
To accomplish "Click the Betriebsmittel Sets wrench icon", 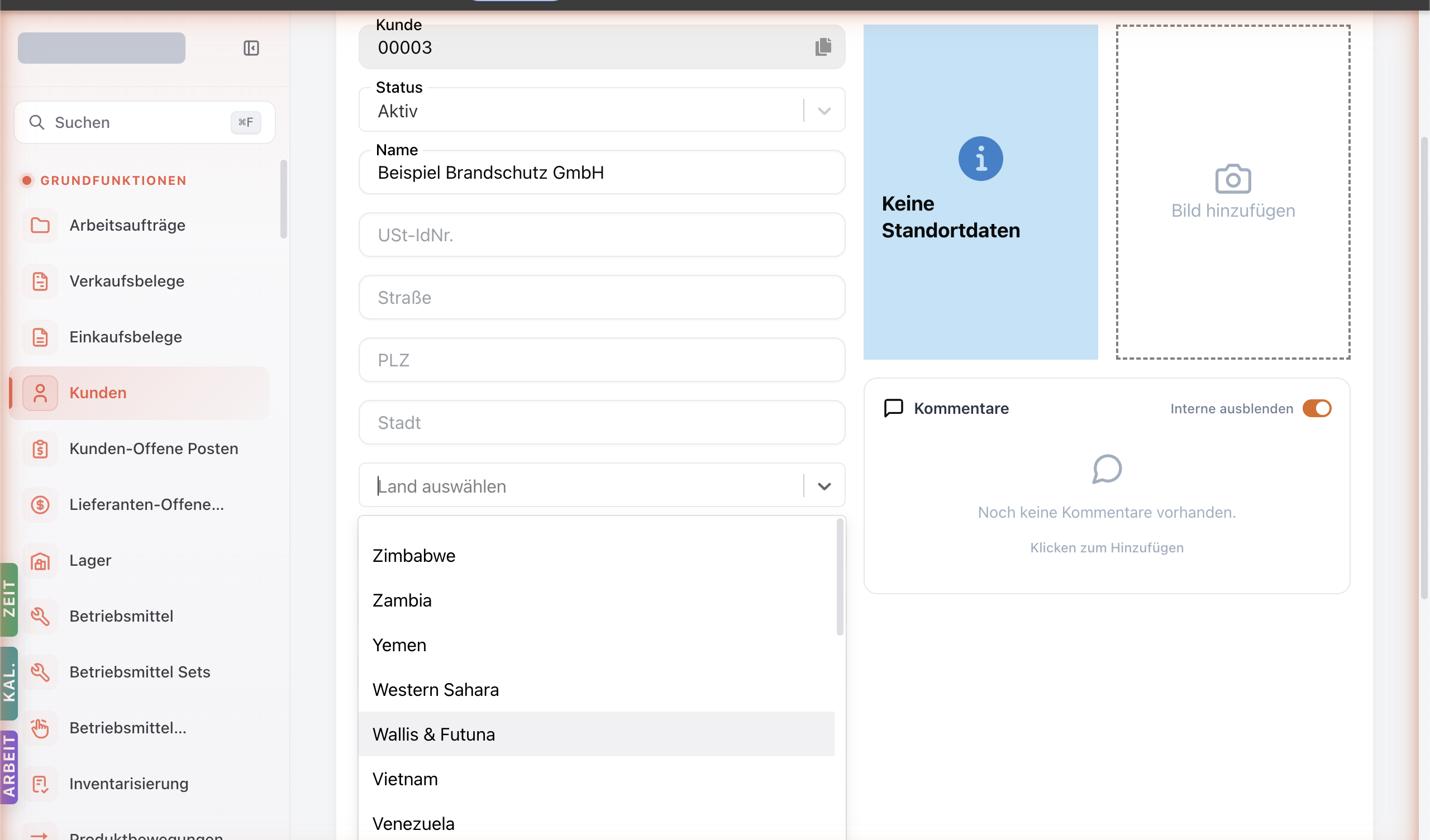I will click(x=40, y=672).
